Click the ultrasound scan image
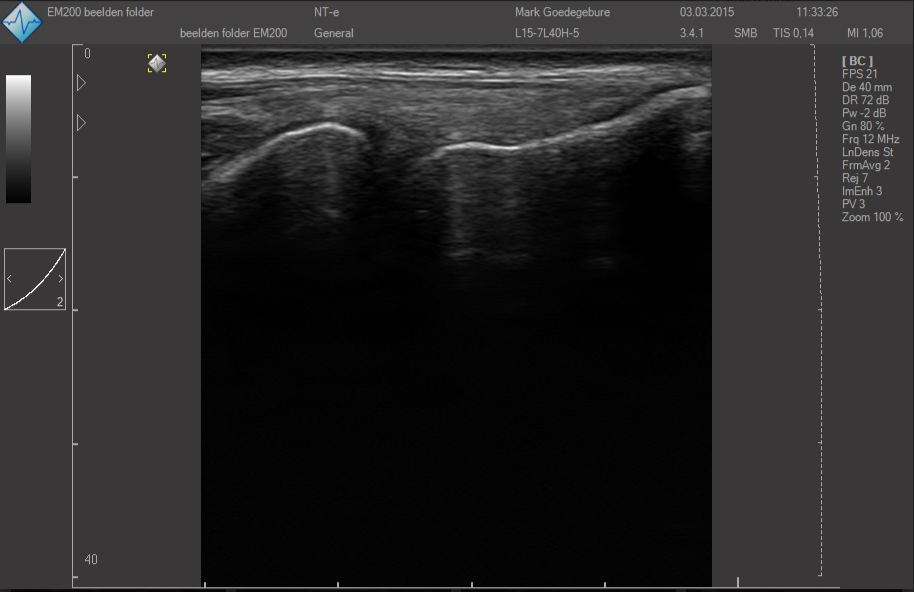The width and height of the screenshot is (914, 592). point(456,318)
